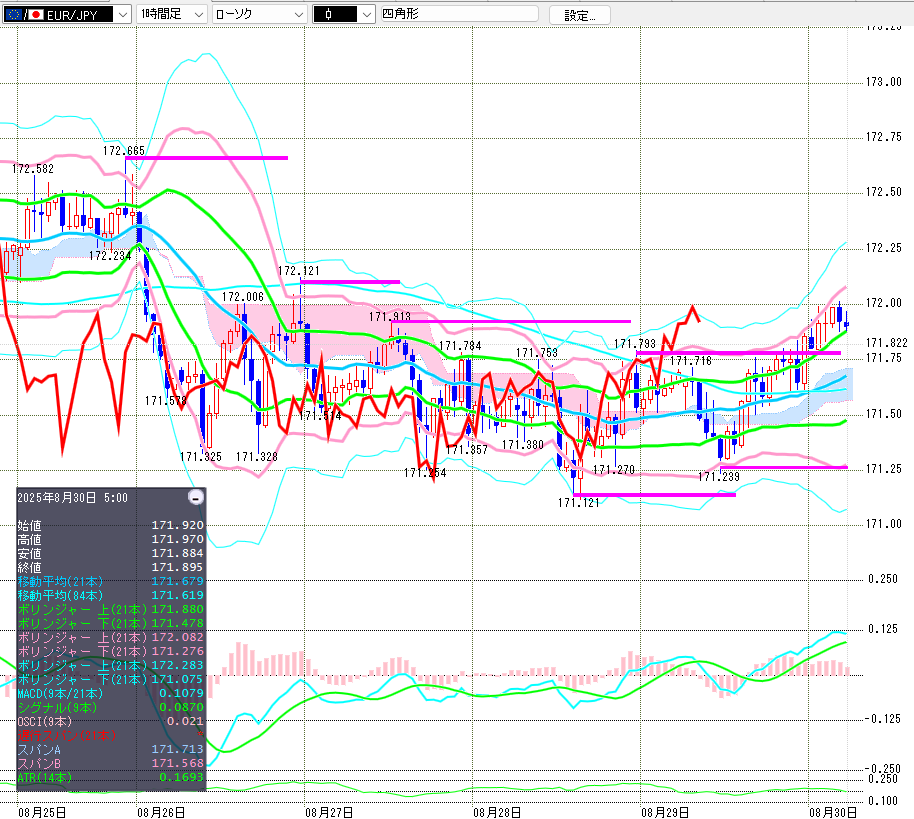Click the MACD(9本/21本) row
914x819 pixels.
point(111,693)
